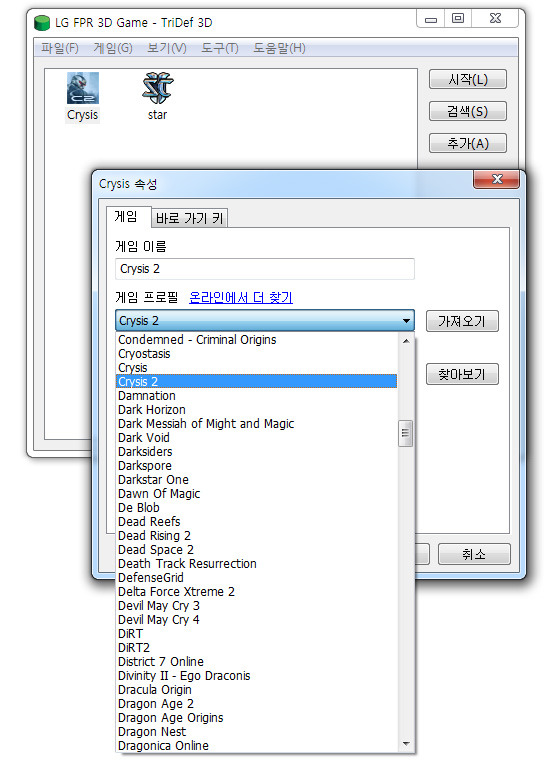Choose Dragon Age Origins profile

tap(171, 718)
